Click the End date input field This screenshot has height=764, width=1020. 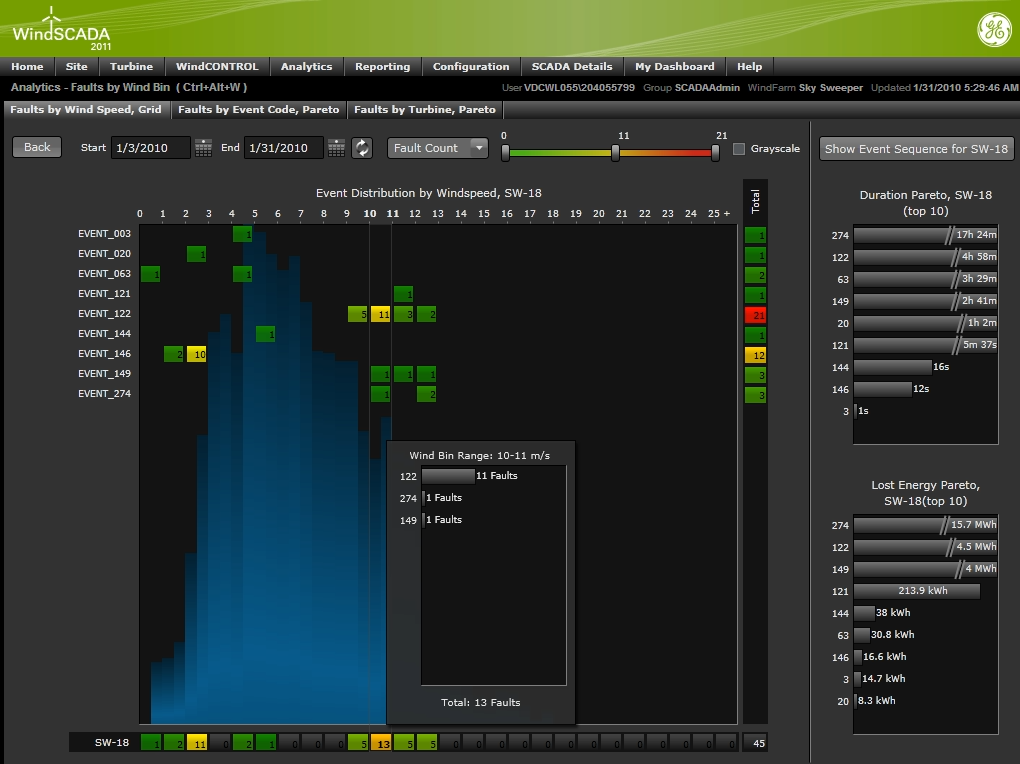pos(284,148)
